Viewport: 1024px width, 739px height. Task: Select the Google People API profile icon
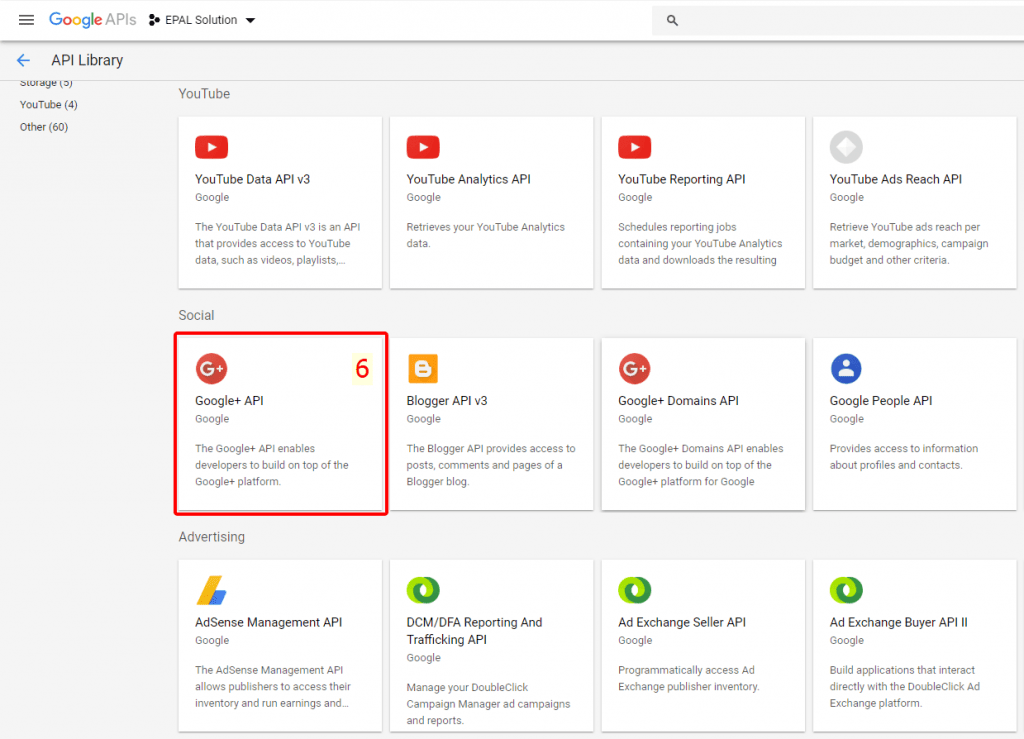[x=846, y=368]
